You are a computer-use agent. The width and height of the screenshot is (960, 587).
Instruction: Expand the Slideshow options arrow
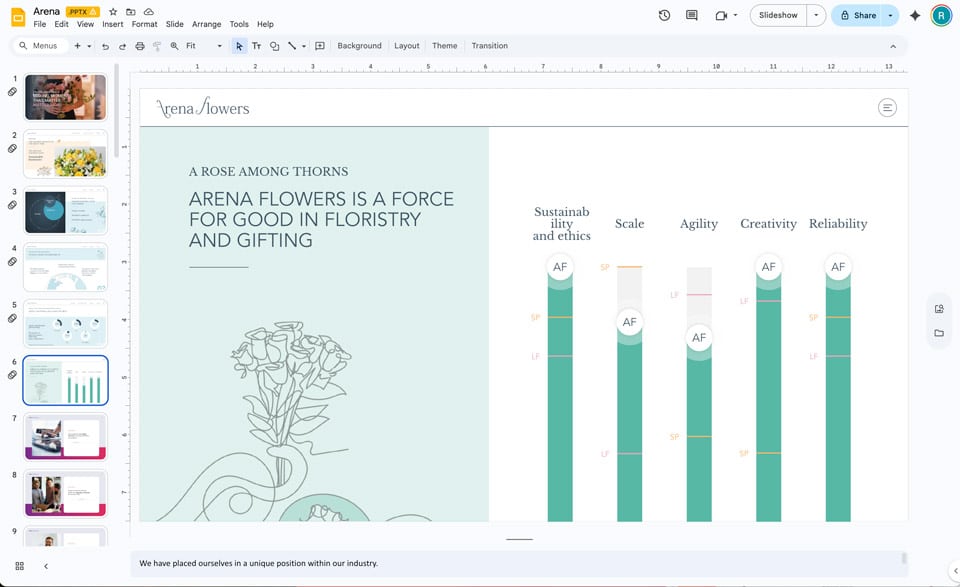pyautogui.click(x=816, y=15)
